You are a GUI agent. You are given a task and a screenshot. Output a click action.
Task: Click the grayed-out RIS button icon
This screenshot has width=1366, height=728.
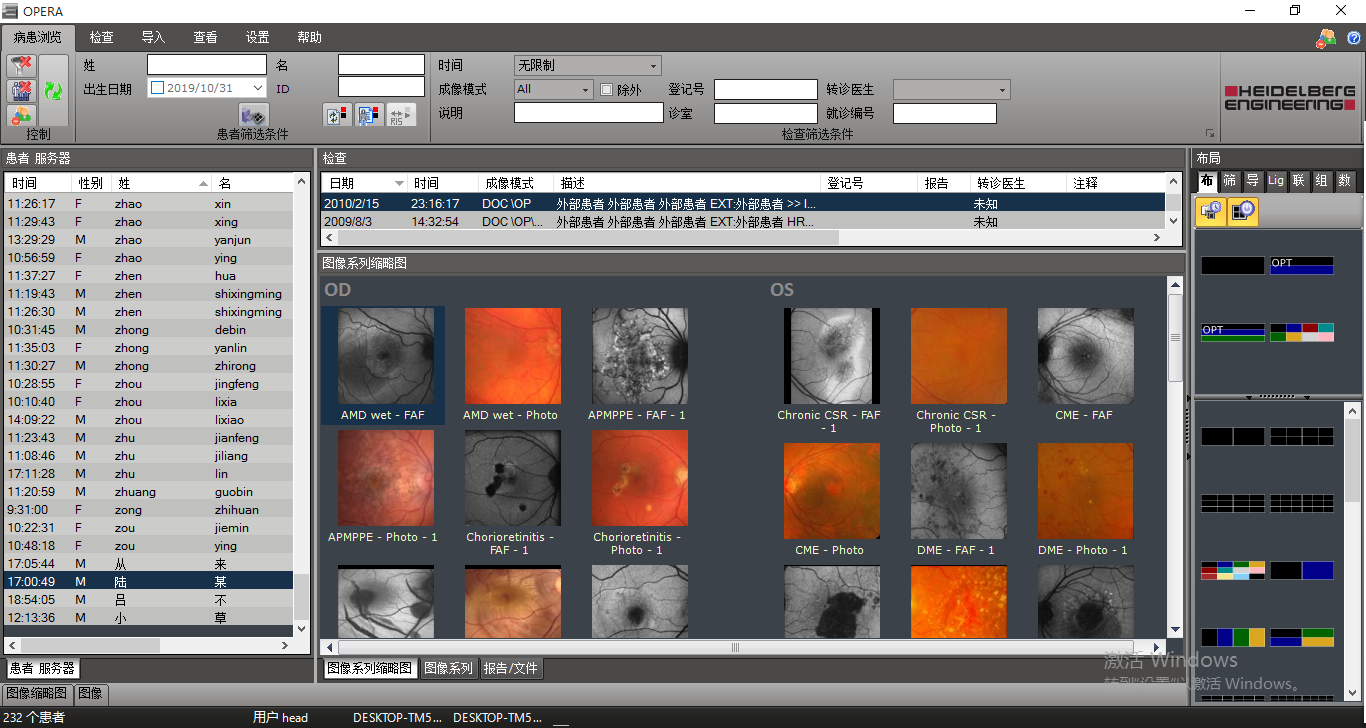(x=400, y=115)
